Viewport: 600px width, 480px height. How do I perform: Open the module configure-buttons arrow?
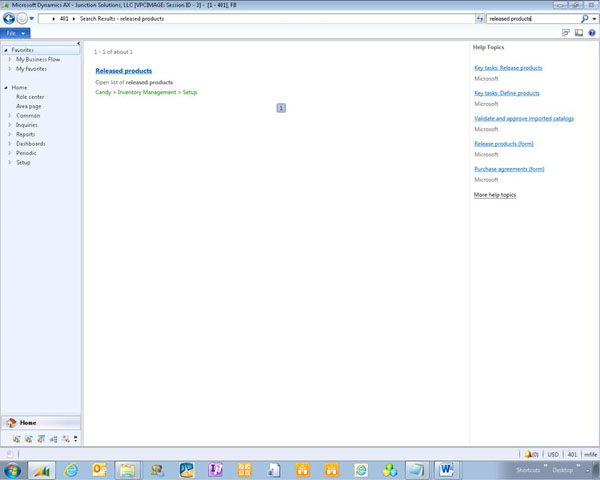pos(75,439)
